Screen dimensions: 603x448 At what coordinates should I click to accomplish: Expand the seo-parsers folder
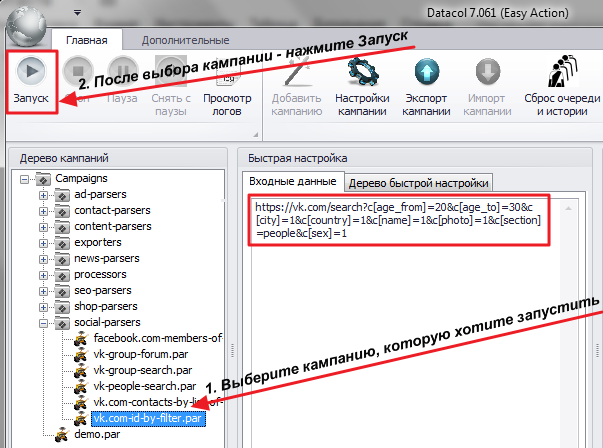click(x=43, y=291)
